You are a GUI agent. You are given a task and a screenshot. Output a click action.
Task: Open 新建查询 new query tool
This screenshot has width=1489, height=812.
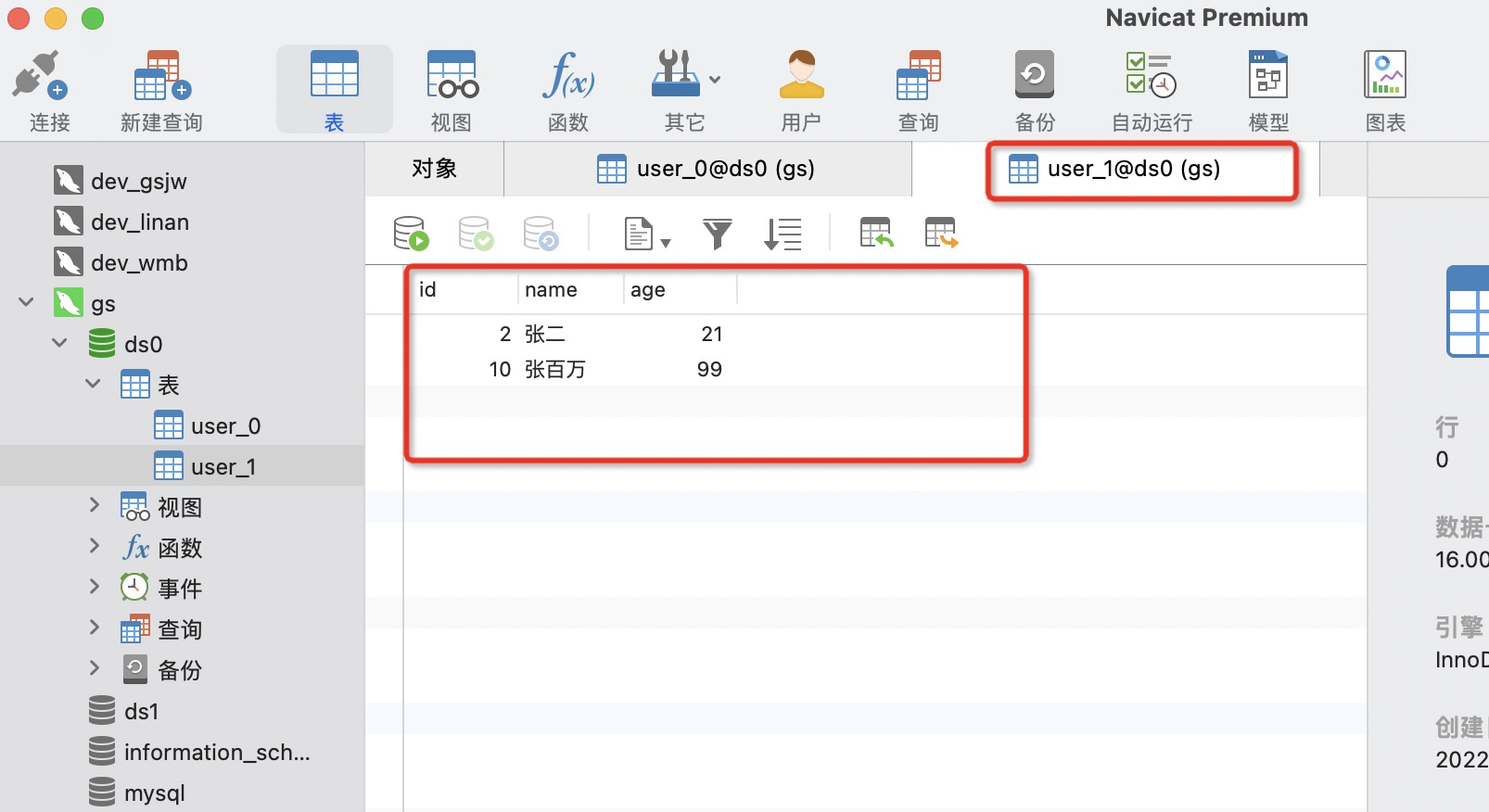coord(161,75)
